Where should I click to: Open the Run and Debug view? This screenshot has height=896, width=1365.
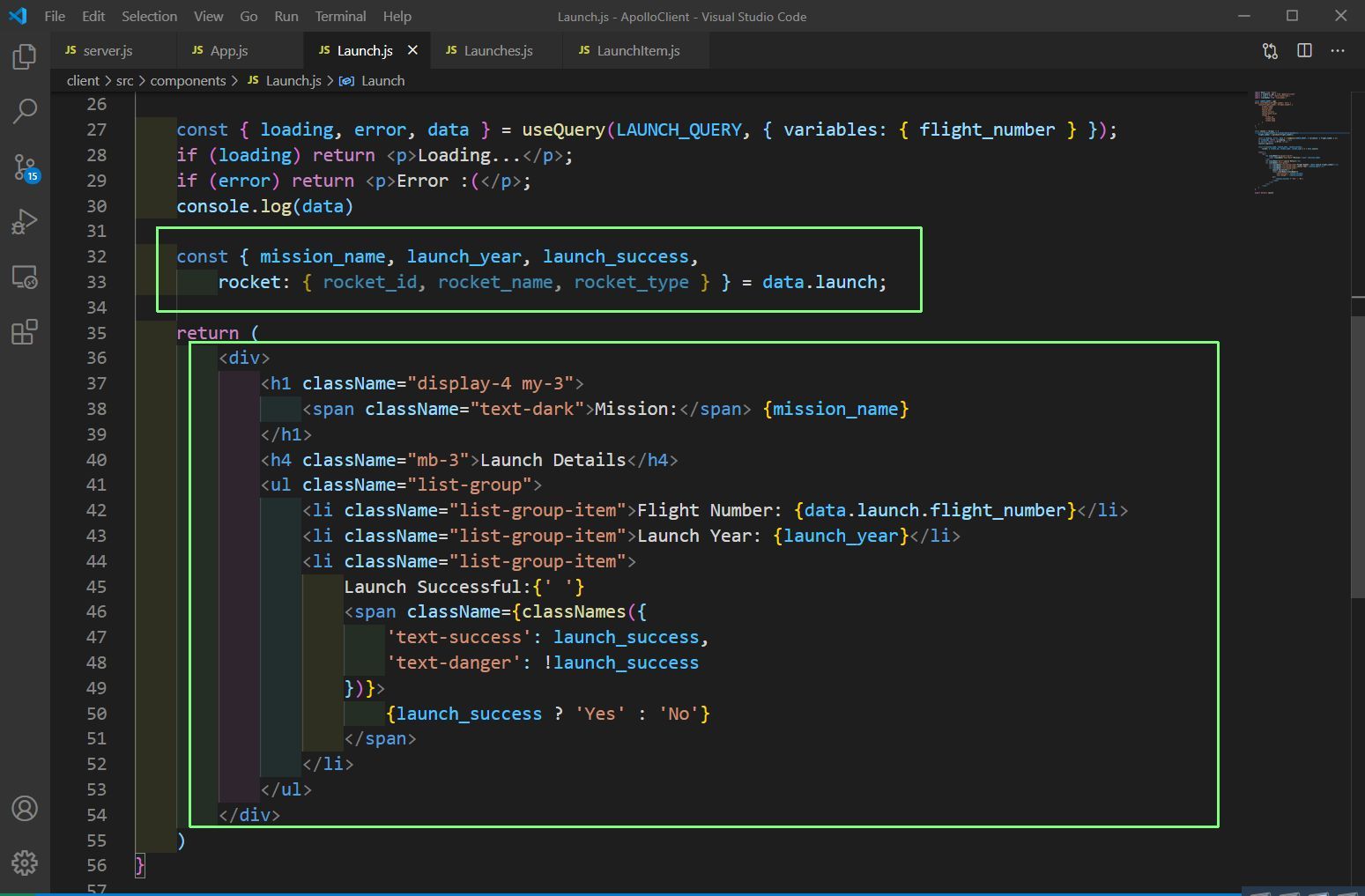click(x=25, y=222)
